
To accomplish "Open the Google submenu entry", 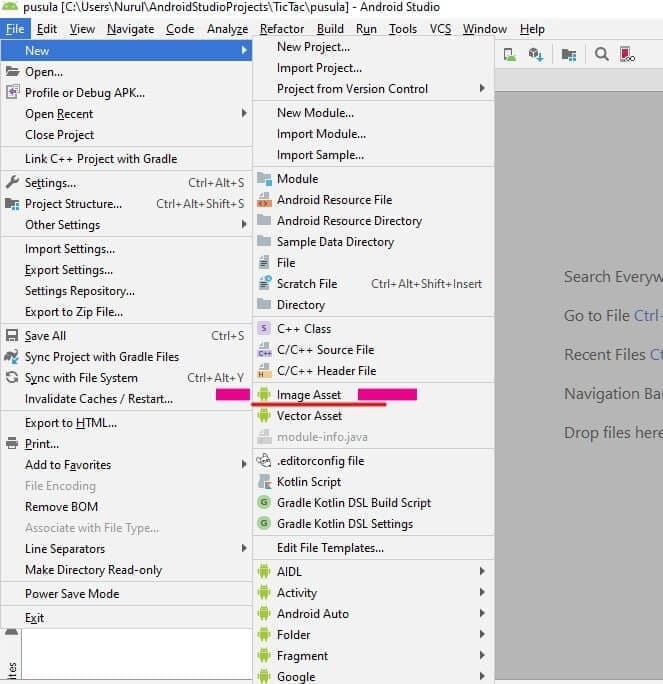I will pyautogui.click(x=374, y=676).
